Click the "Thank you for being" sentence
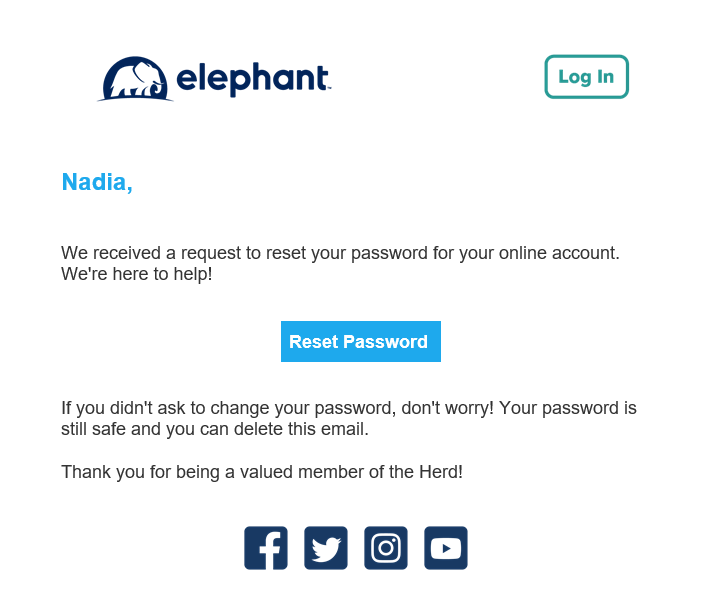Viewport: 720px width, 614px height. pos(262,472)
